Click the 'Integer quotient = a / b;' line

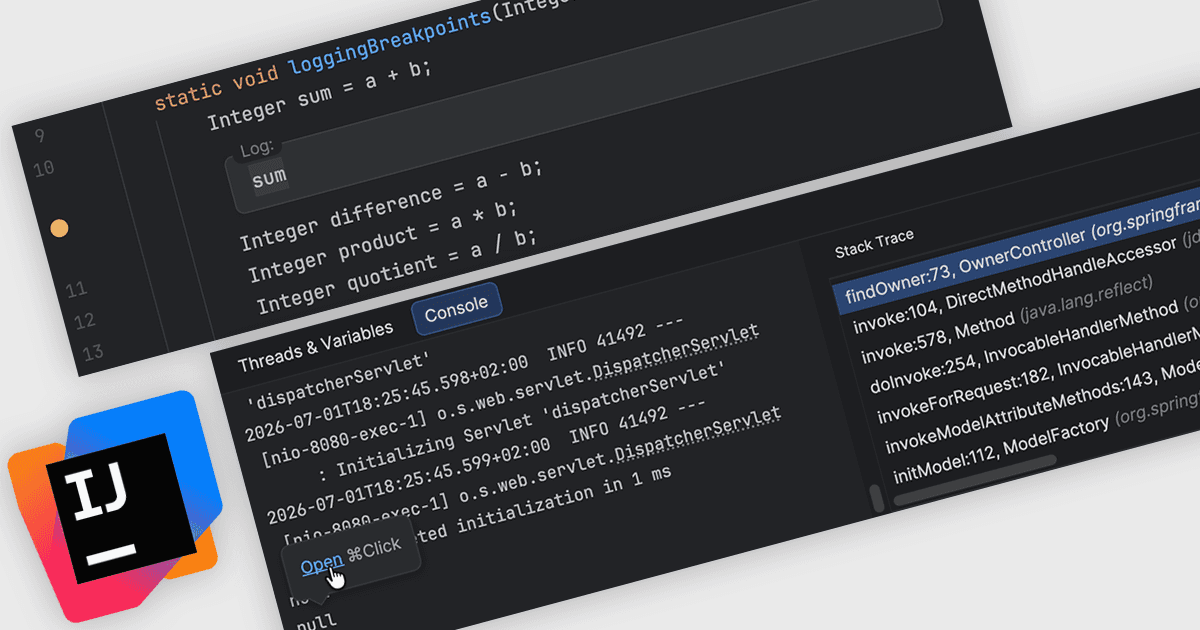(x=396, y=271)
